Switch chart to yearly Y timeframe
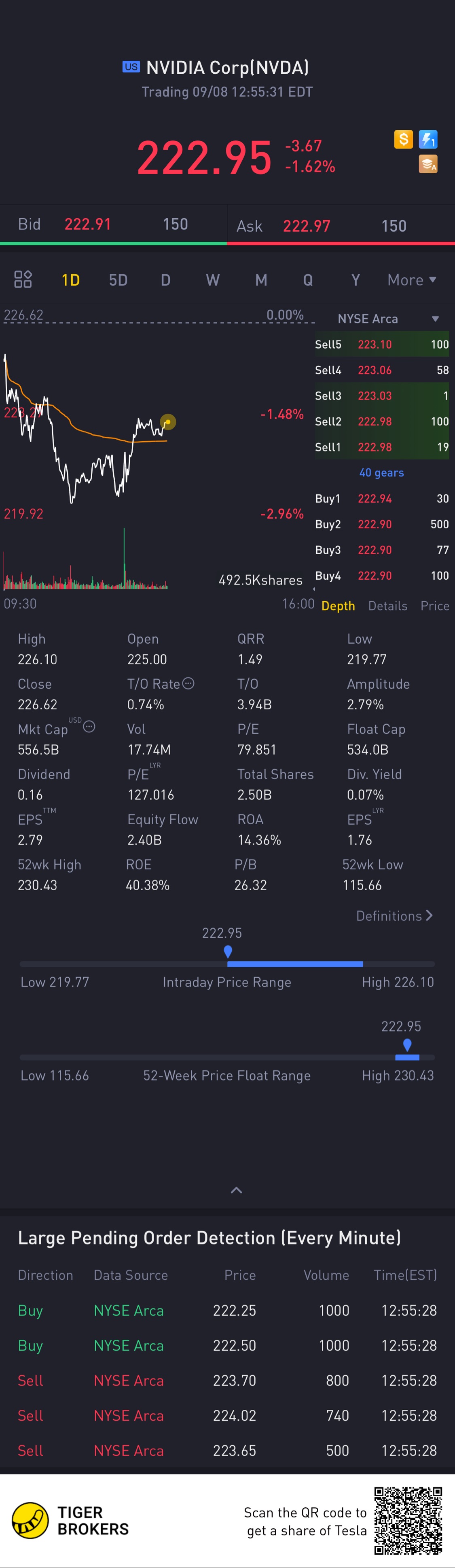 tap(355, 280)
